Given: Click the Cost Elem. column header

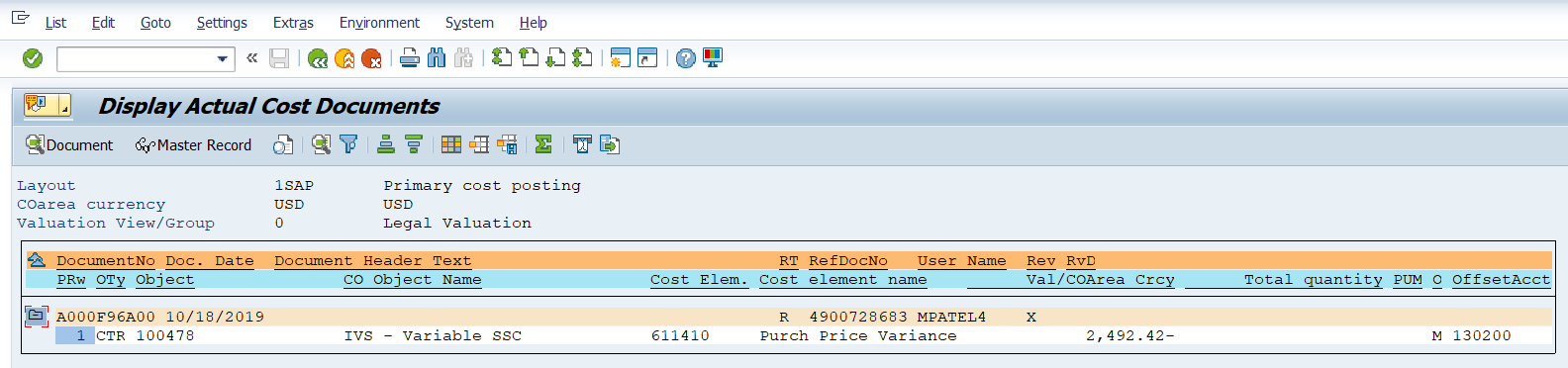Looking at the screenshot, I should click(x=700, y=280).
